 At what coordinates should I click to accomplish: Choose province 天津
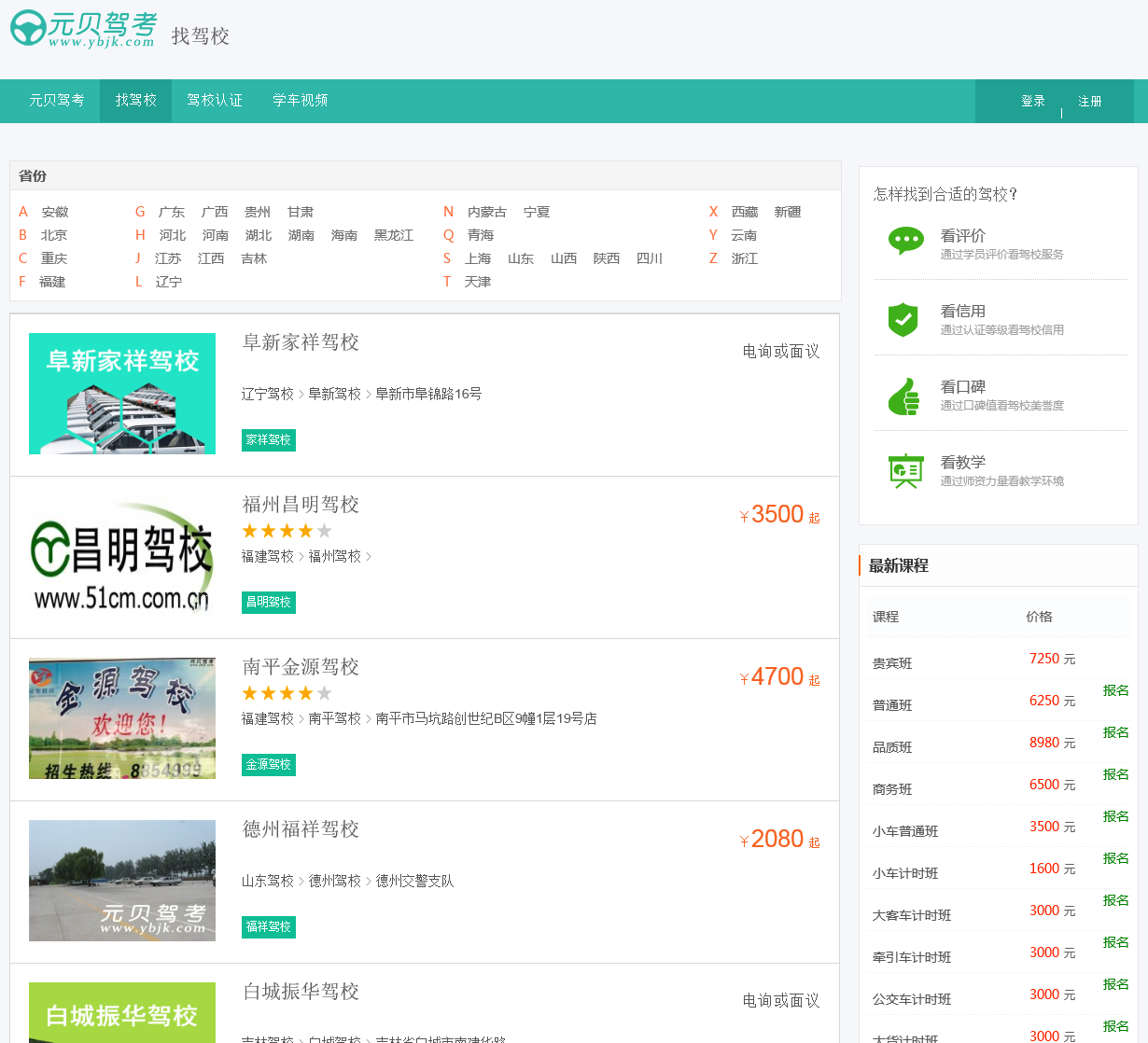(478, 282)
